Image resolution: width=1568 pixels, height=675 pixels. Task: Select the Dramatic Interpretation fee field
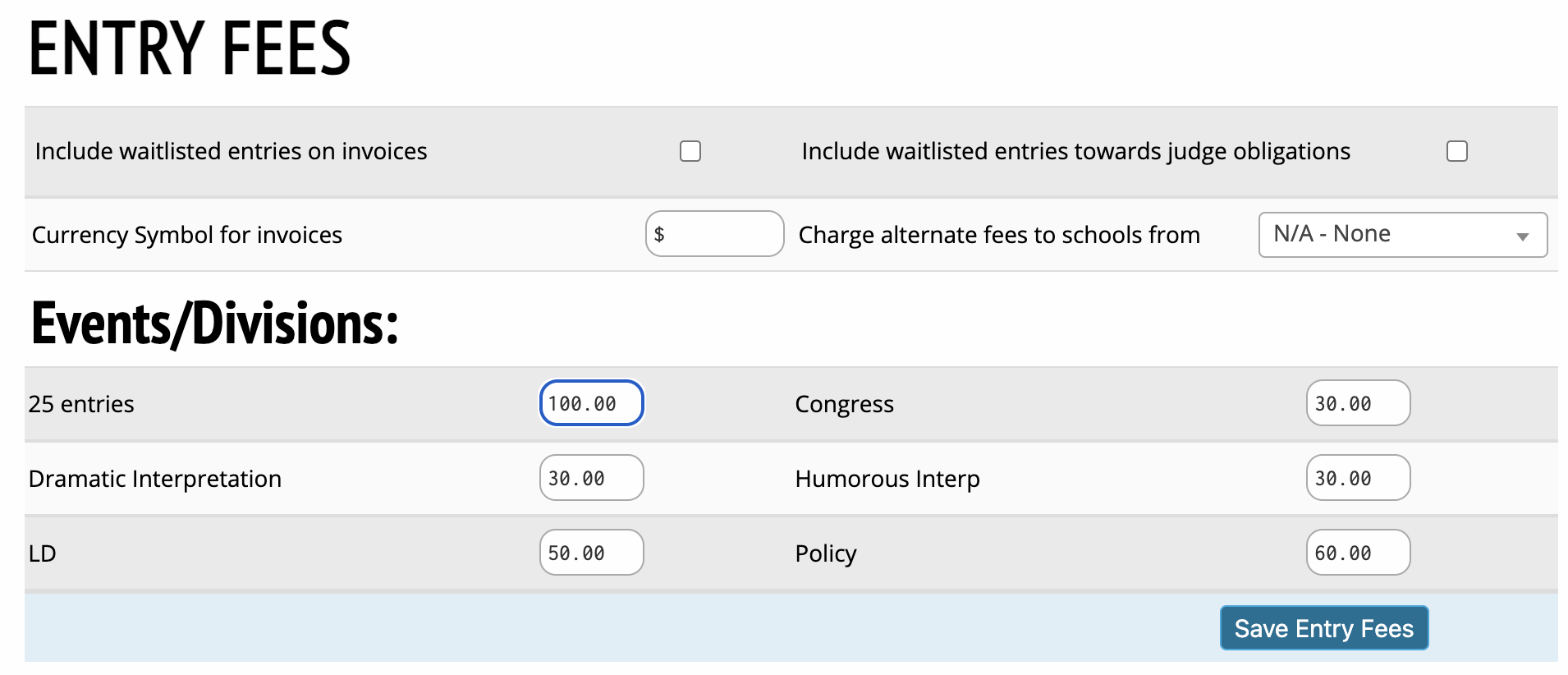pyautogui.click(x=591, y=478)
